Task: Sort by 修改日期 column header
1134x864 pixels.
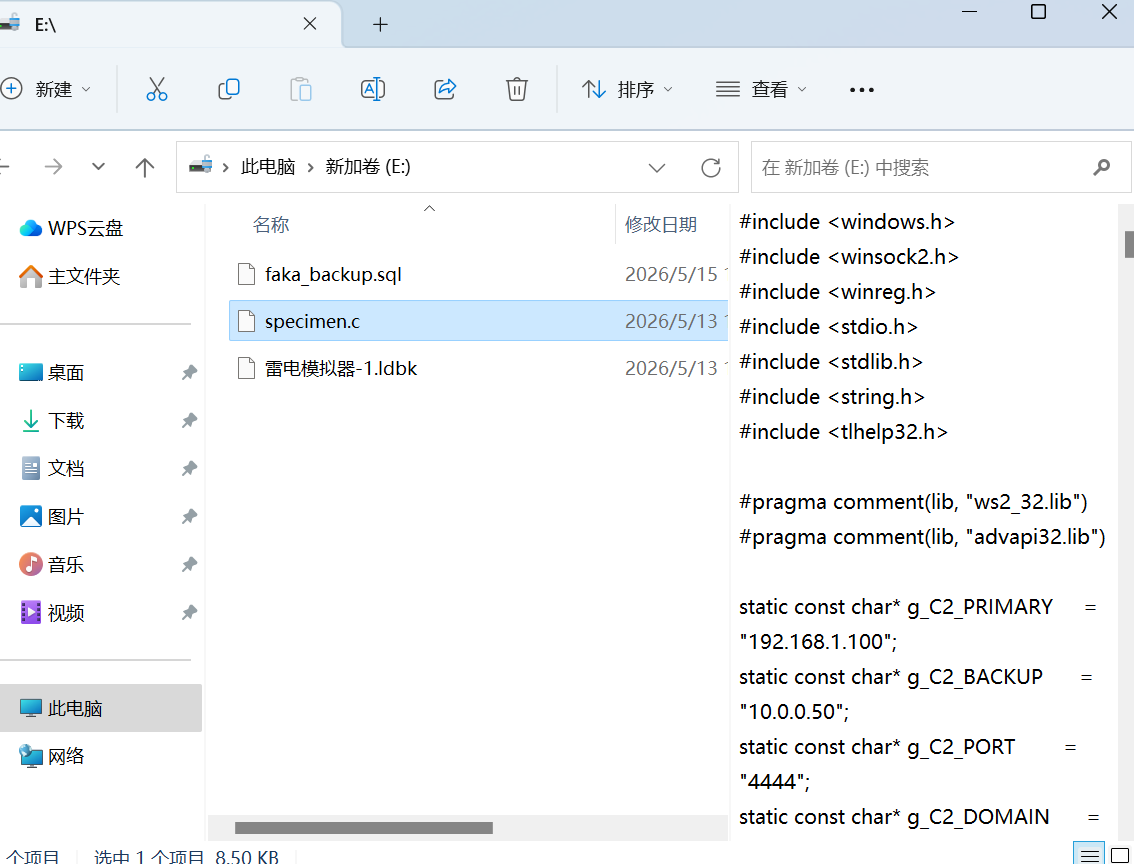Action: (x=660, y=225)
